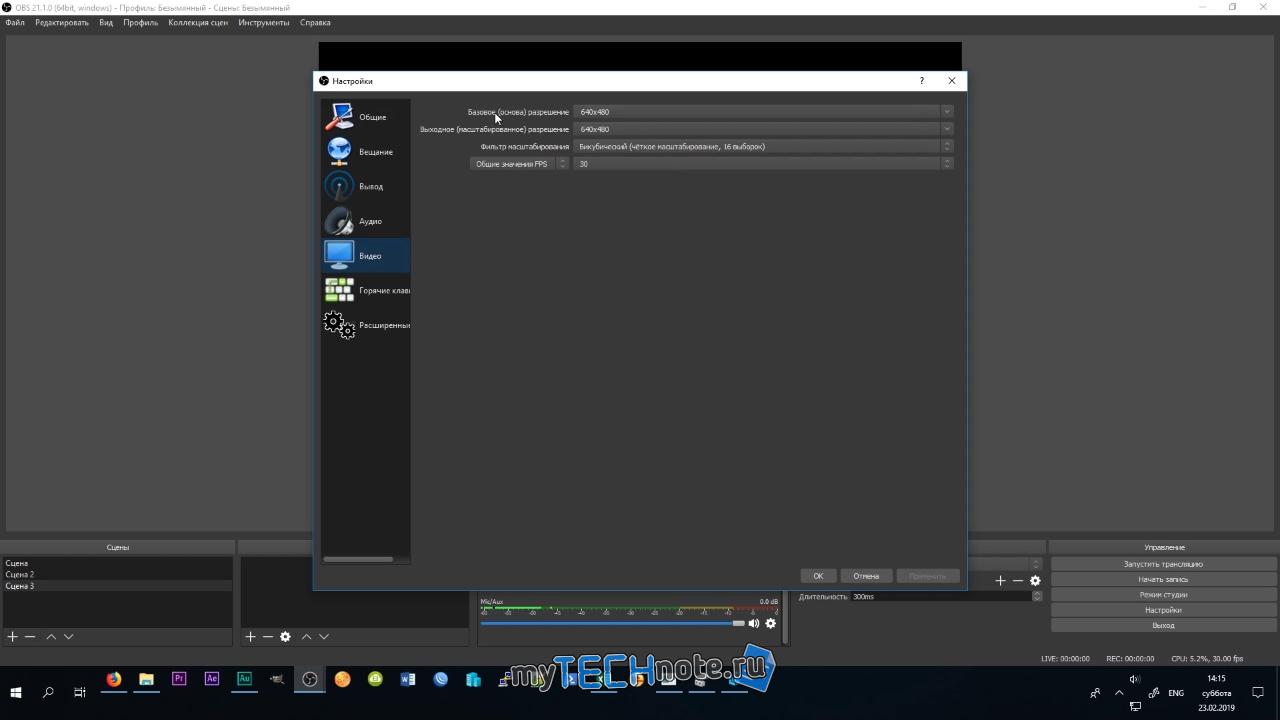Screen dimensions: 1280x720
Task: Open the Общие settings section icon
Action: [339, 117]
